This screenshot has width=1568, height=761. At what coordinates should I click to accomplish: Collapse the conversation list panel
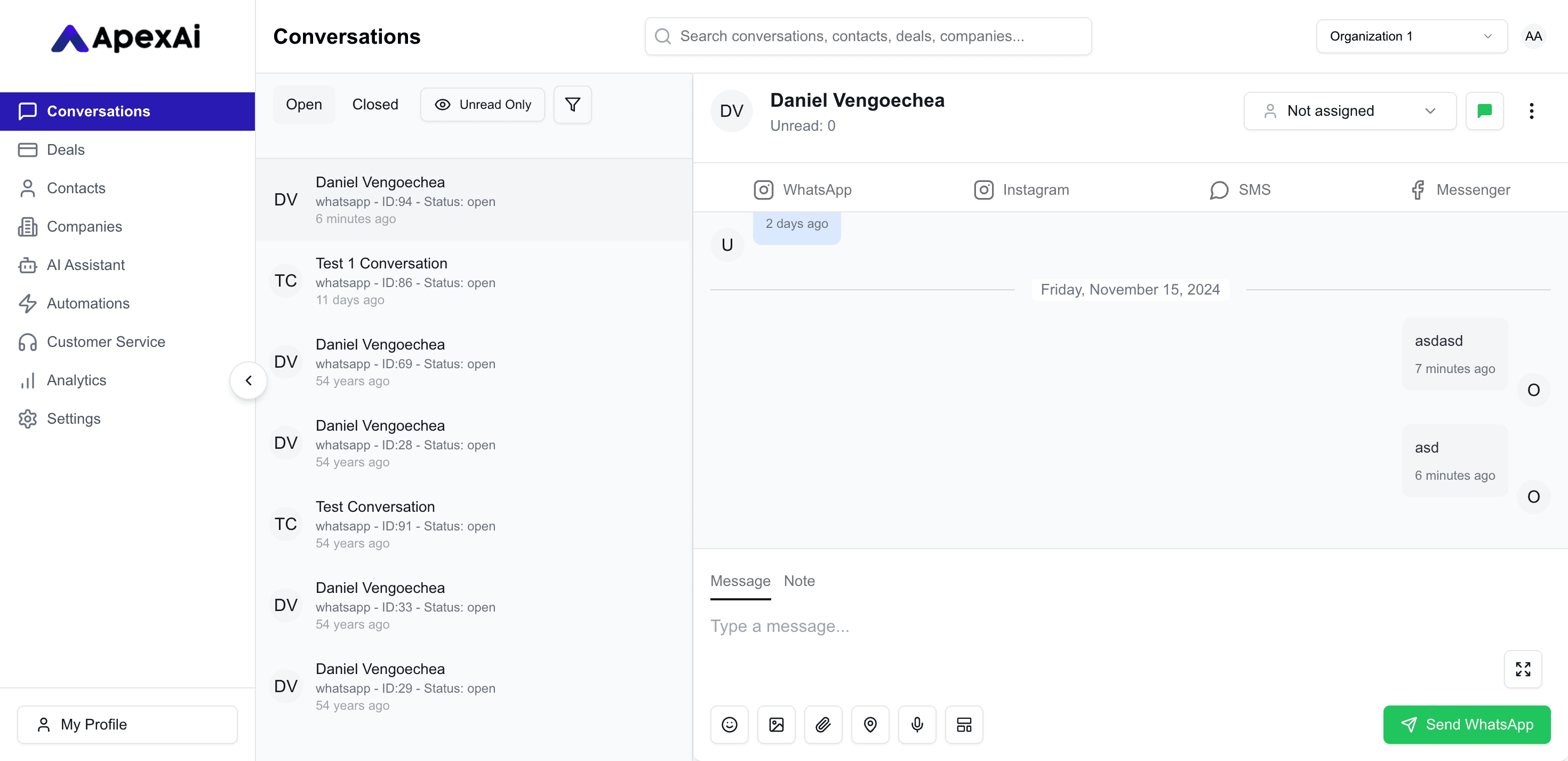pos(248,379)
